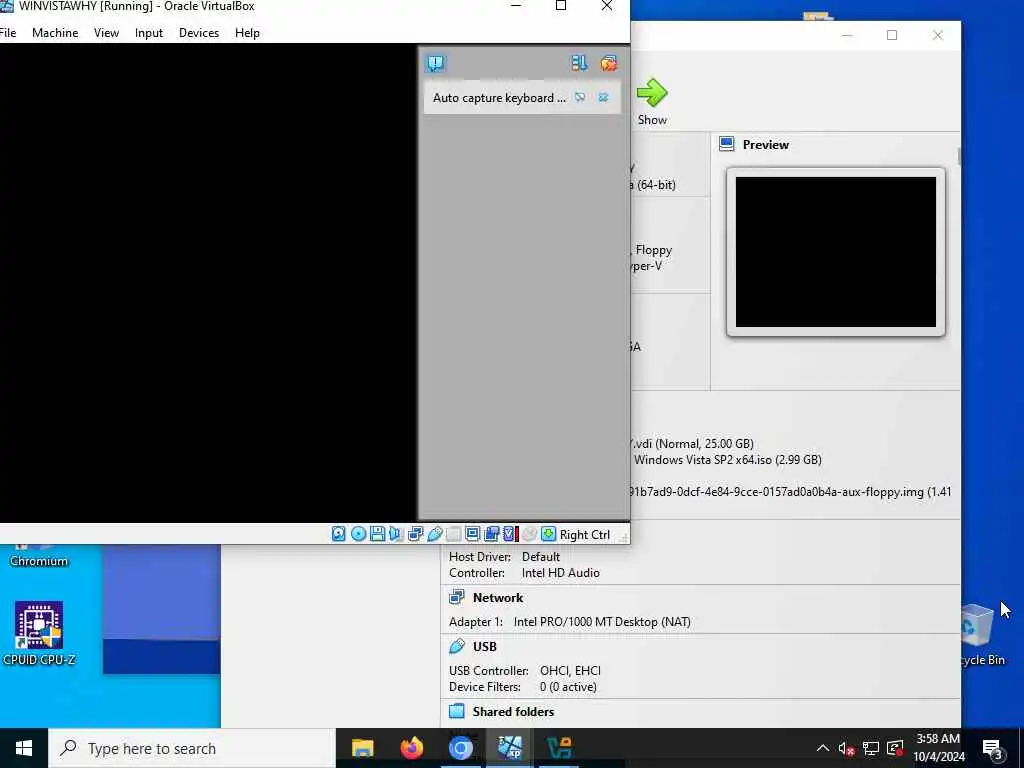Click the aux-floppy.img storage entry
This screenshot has width=1024, height=768.
(790, 492)
